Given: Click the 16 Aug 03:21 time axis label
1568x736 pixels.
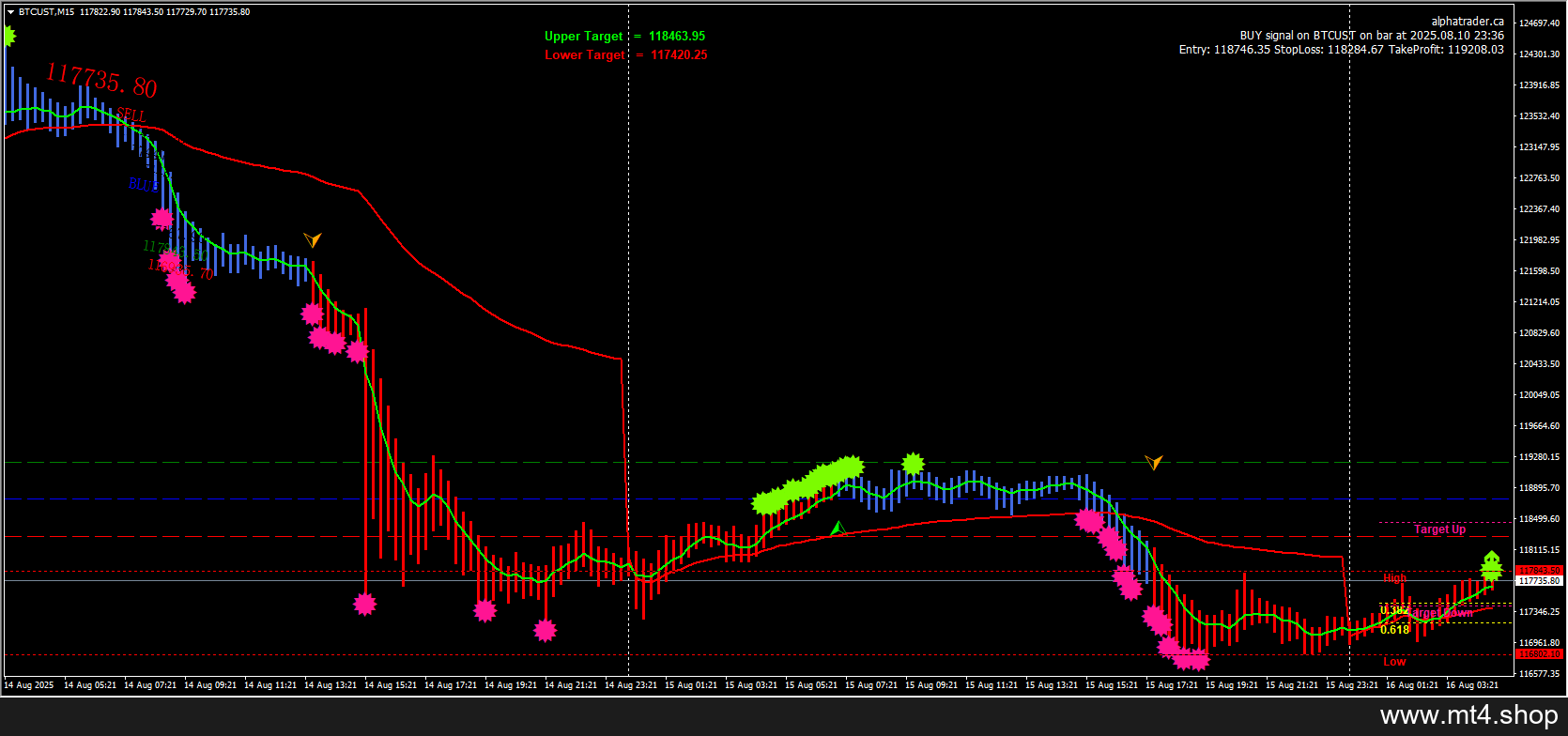Looking at the screenshot, I should point(1472,685).
